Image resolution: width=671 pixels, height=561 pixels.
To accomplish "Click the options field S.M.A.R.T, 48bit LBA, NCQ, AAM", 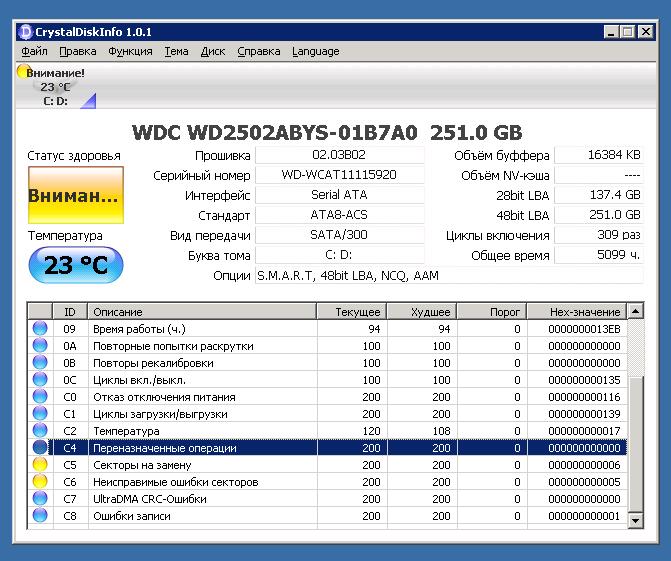I will click(449, 276).
